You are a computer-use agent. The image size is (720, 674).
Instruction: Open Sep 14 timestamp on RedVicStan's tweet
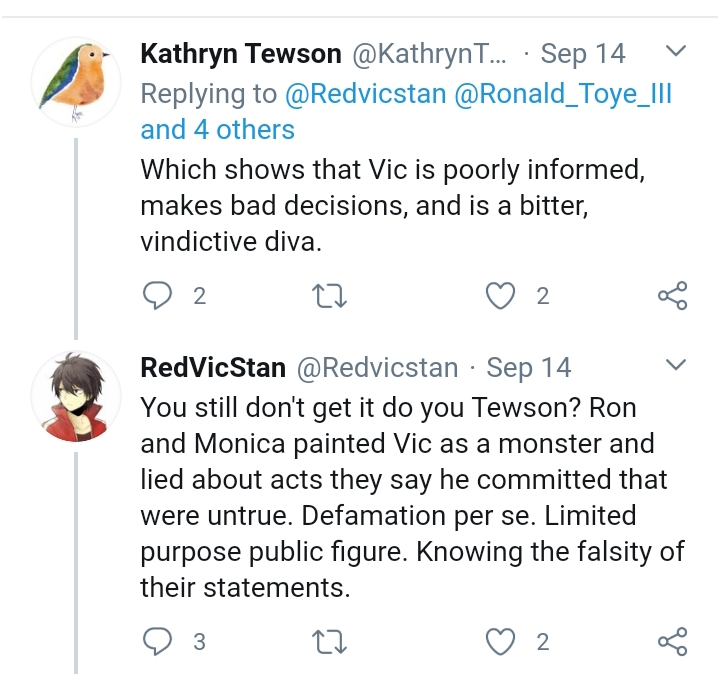(529, 368)
